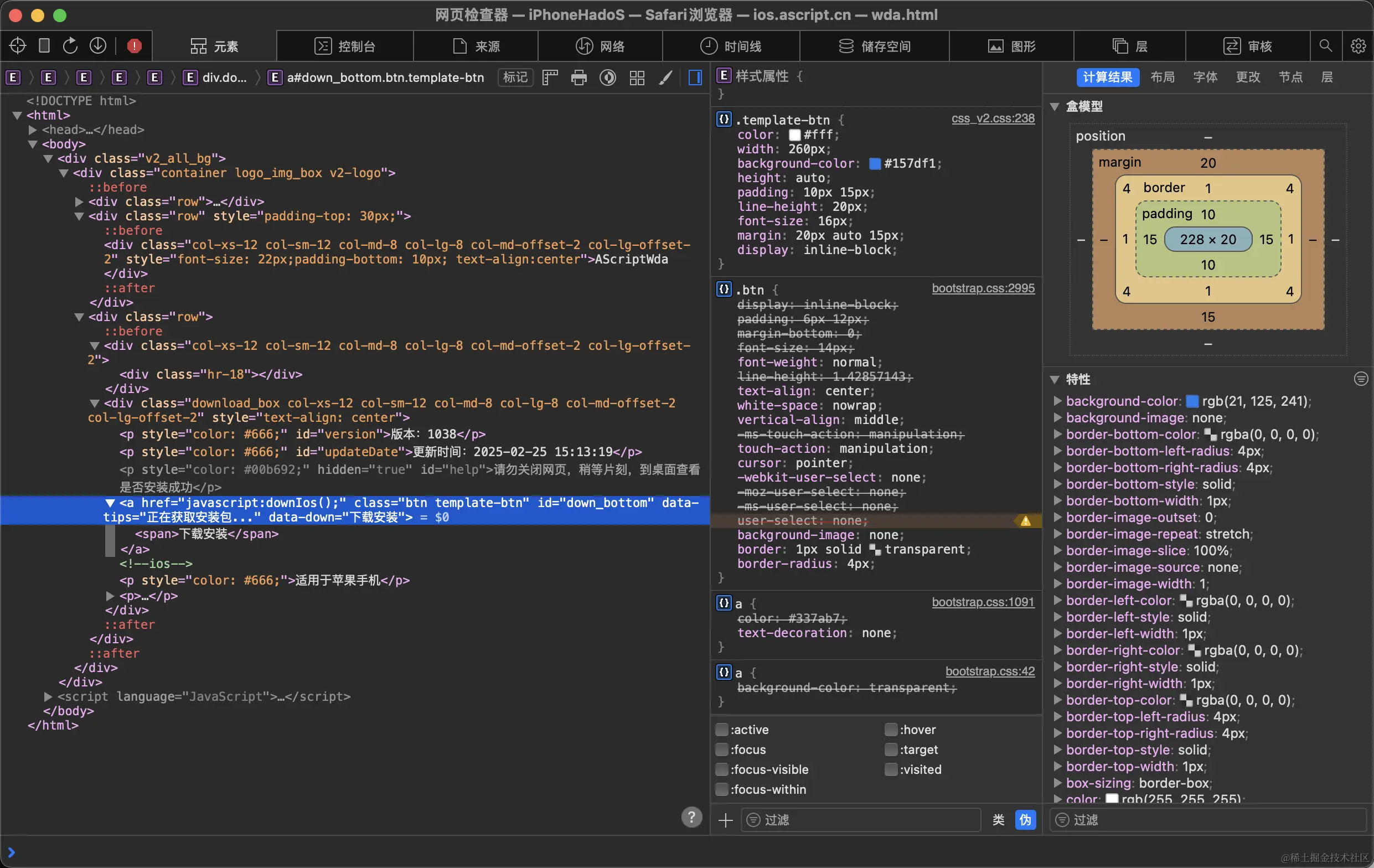Check the :active pseudo-class box
This screenshot has width=1374, height=868.
coord(722,729)
